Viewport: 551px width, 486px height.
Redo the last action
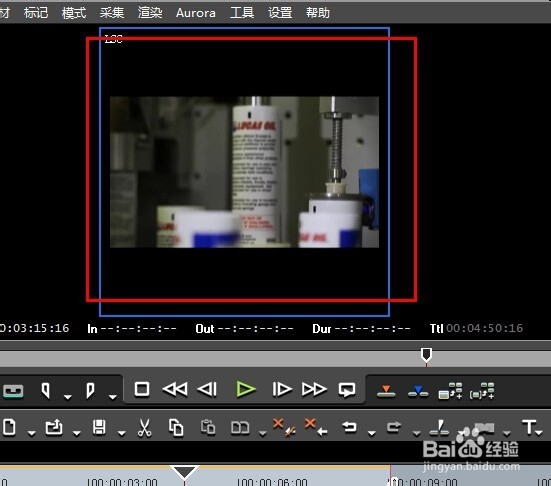tap(394, 427)
